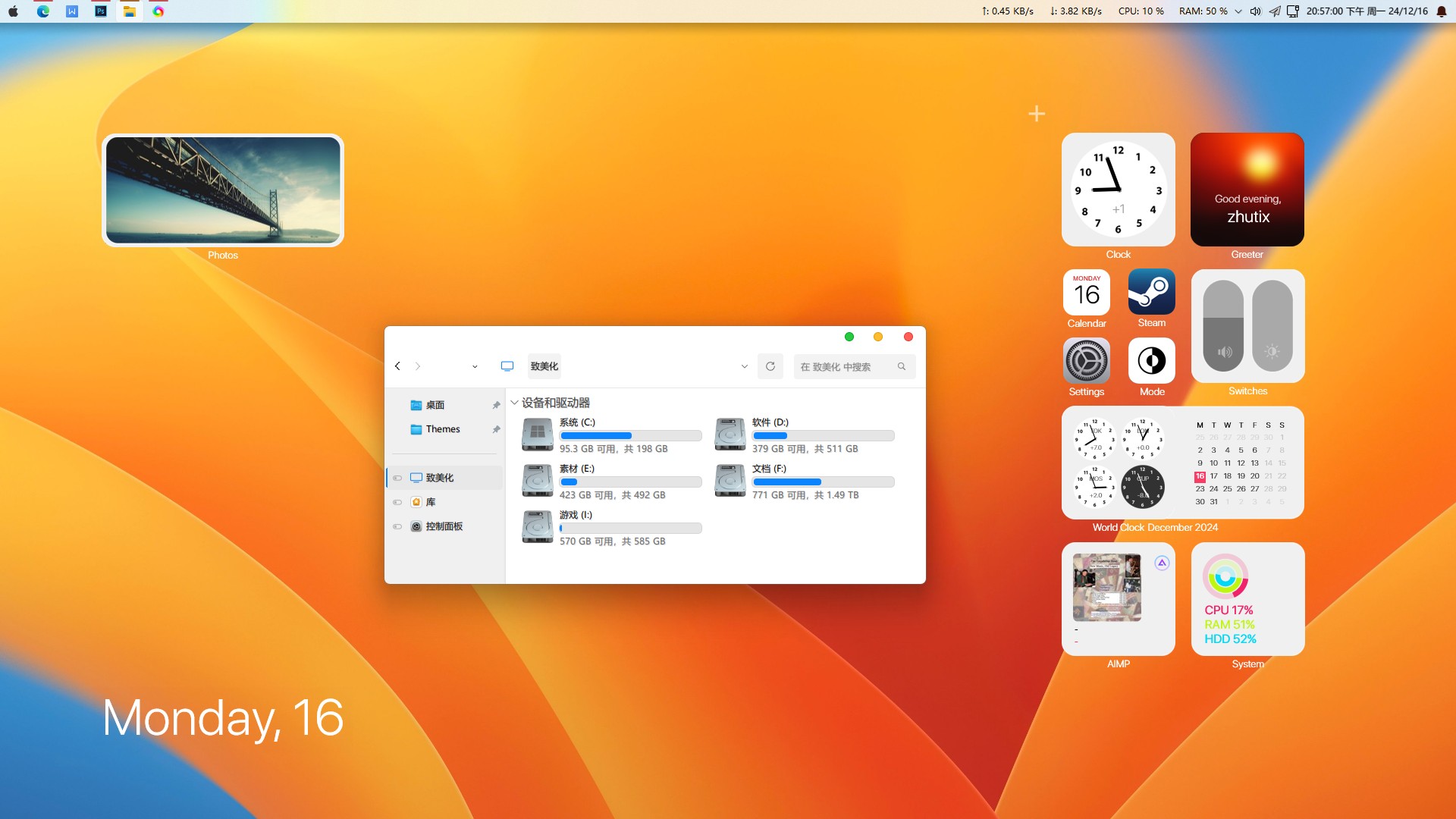Image resolution: width=1456 pixels, height=819 pixels.
Task: Toggle the expander switch beside 库
Action: click(397, 502)
